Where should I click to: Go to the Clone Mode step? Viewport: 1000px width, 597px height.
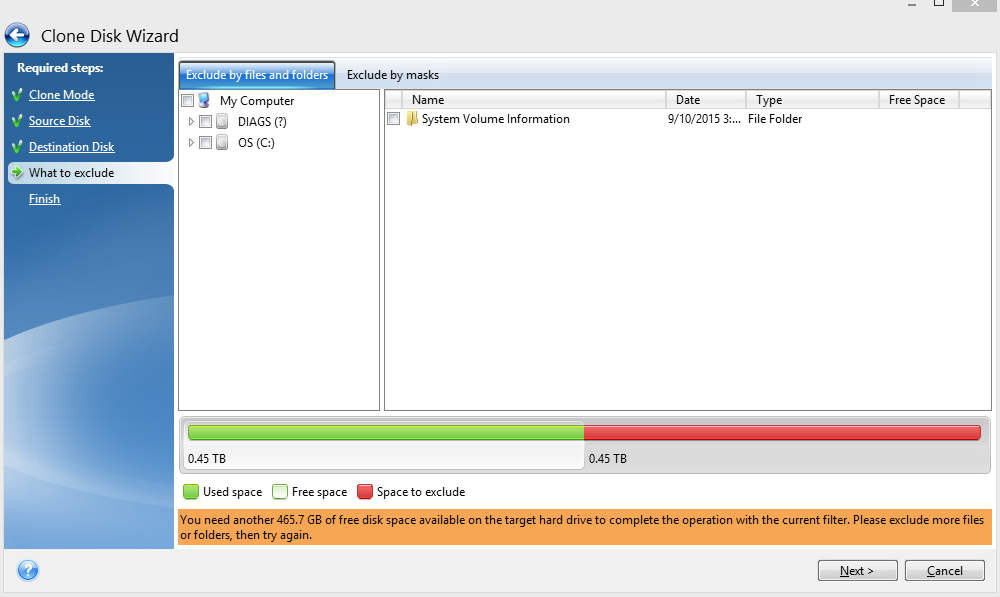tap(61, 94)
